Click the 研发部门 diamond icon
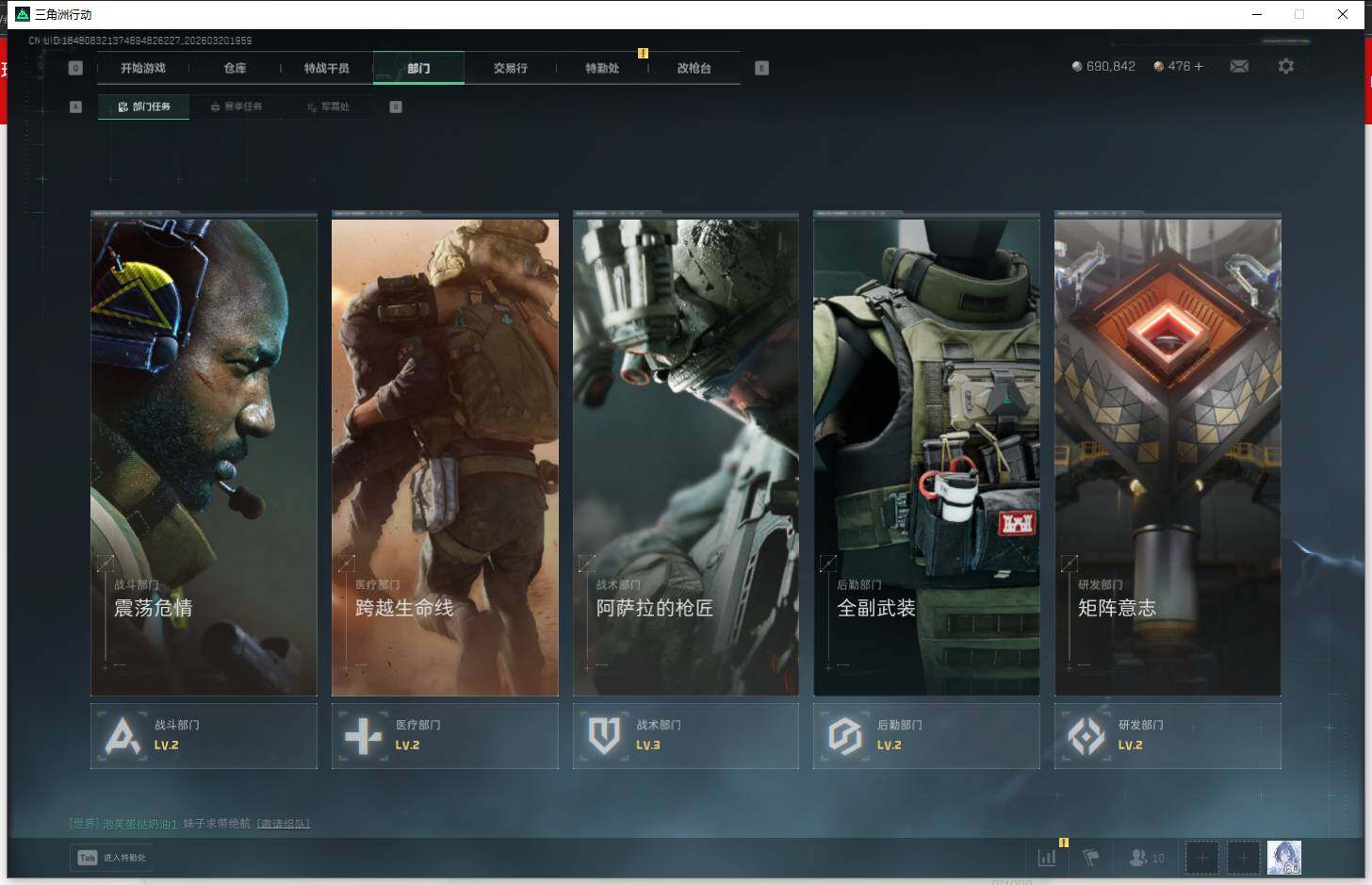Image resolution: width=1372 pixels, height=885 pixels. tap(1086, 736)
